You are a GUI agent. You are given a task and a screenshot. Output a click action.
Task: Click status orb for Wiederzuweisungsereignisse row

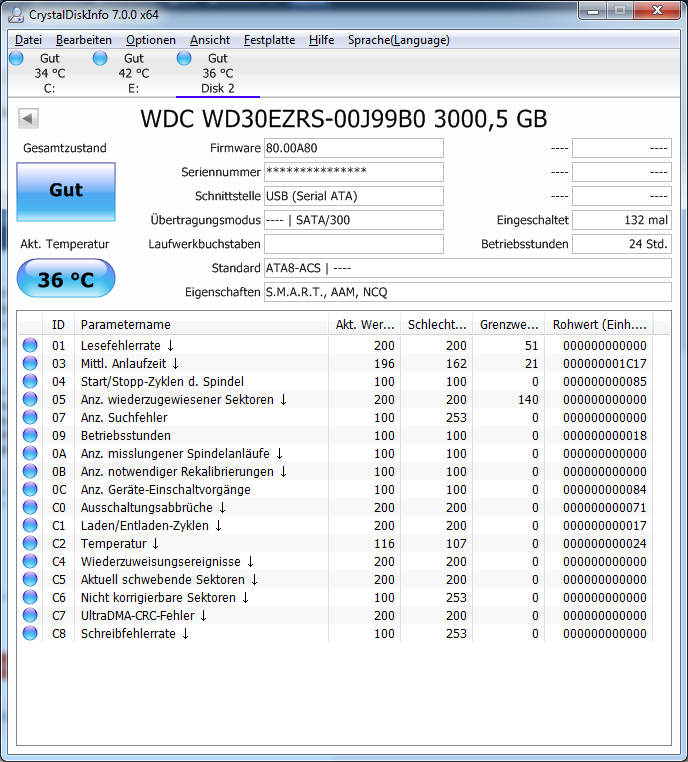[x=30, y=561]
